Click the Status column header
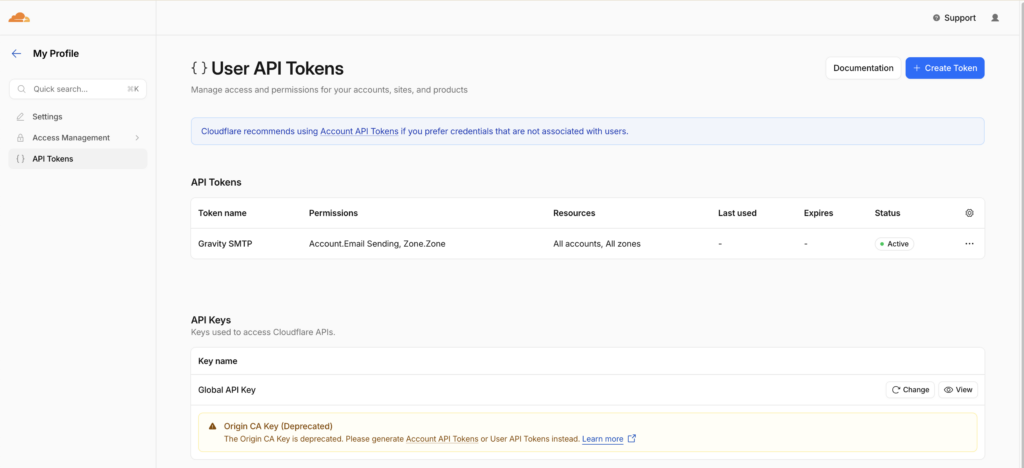 point(888,213)
